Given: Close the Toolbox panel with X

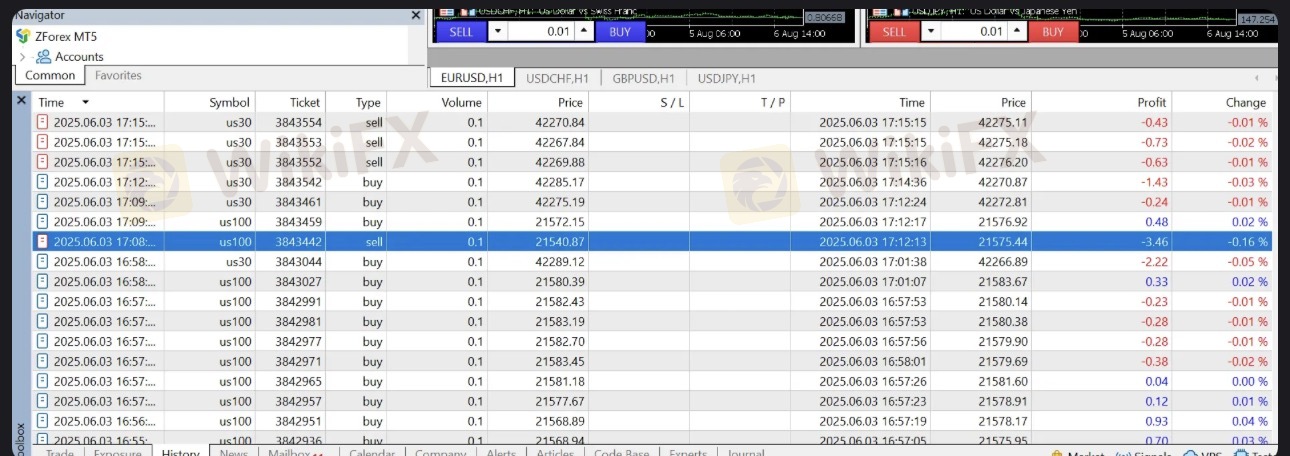Looking at the screenshot, I should pyautogui.click(x=21, y=101).
